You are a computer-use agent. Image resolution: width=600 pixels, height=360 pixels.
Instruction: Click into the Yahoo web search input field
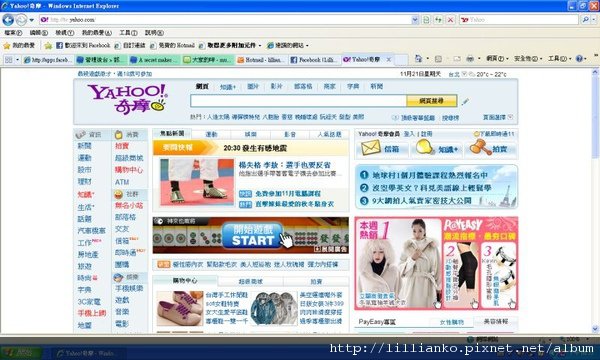298,101
